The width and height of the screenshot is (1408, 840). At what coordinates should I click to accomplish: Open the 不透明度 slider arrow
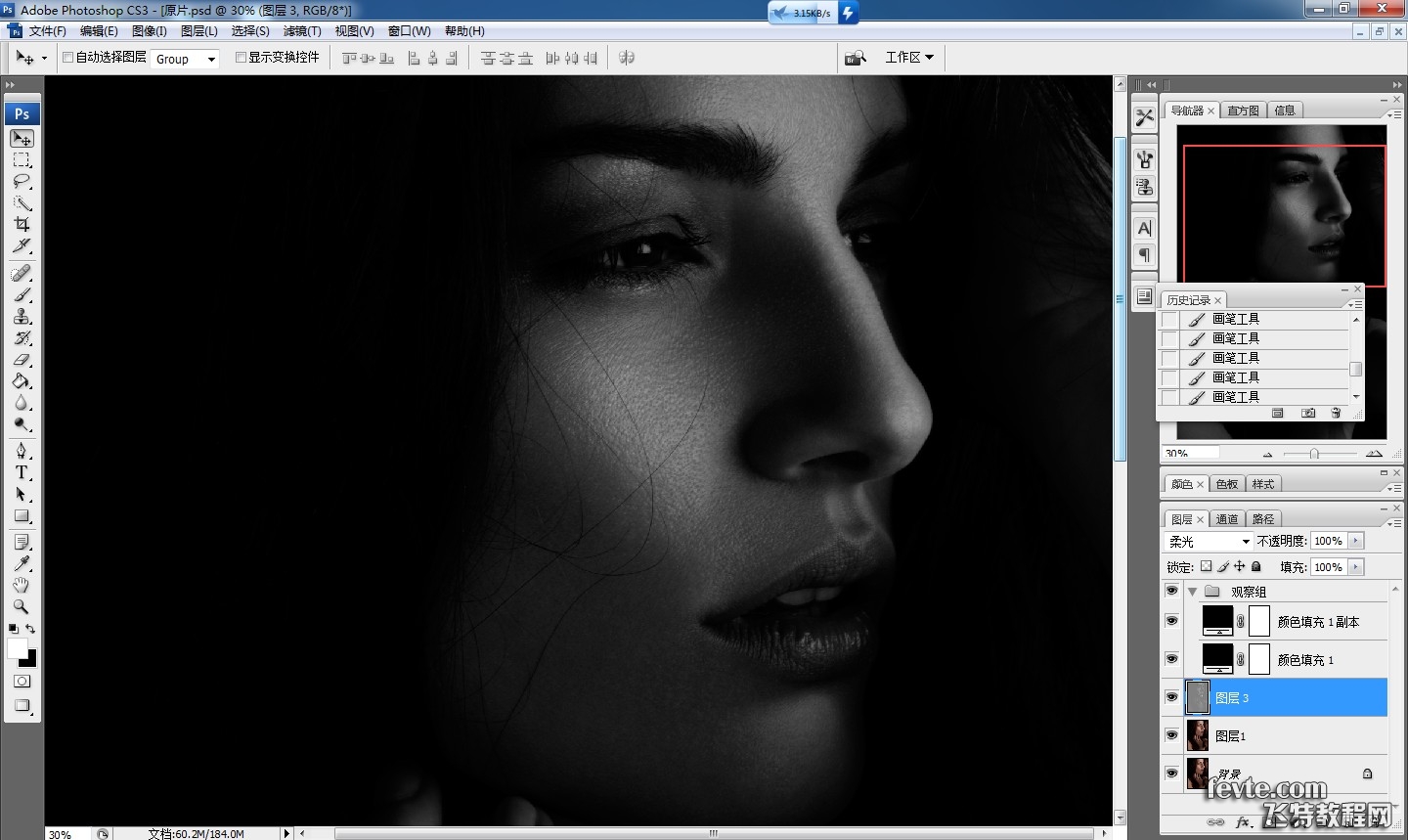[1355, 541]
